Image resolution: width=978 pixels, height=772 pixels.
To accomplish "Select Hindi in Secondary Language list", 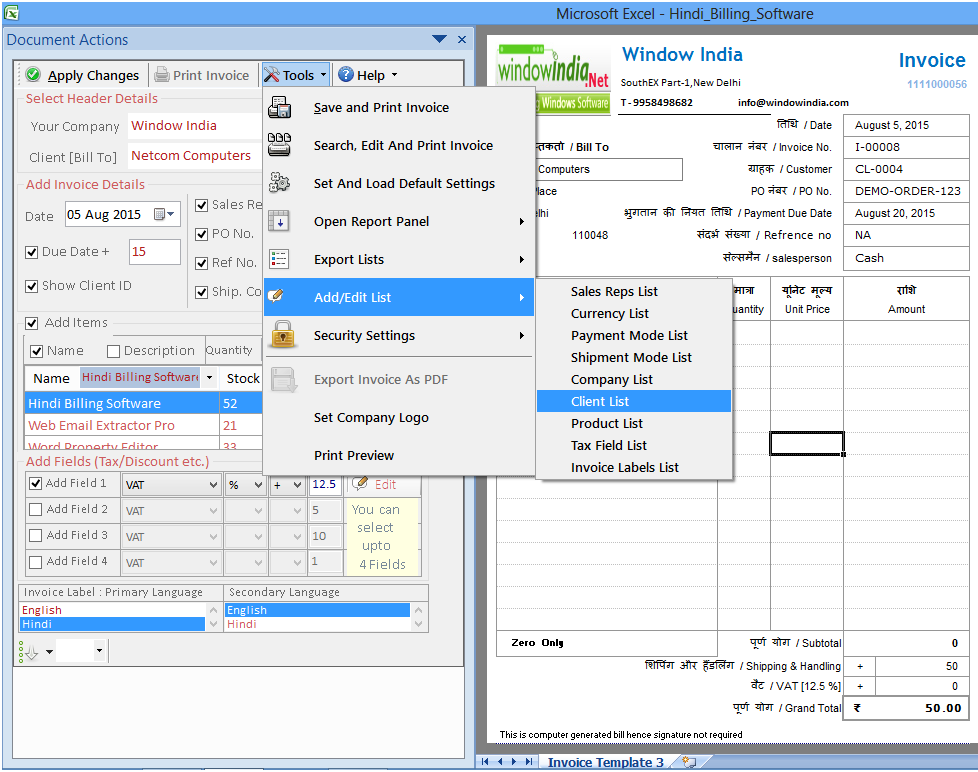I will [317, 624].
